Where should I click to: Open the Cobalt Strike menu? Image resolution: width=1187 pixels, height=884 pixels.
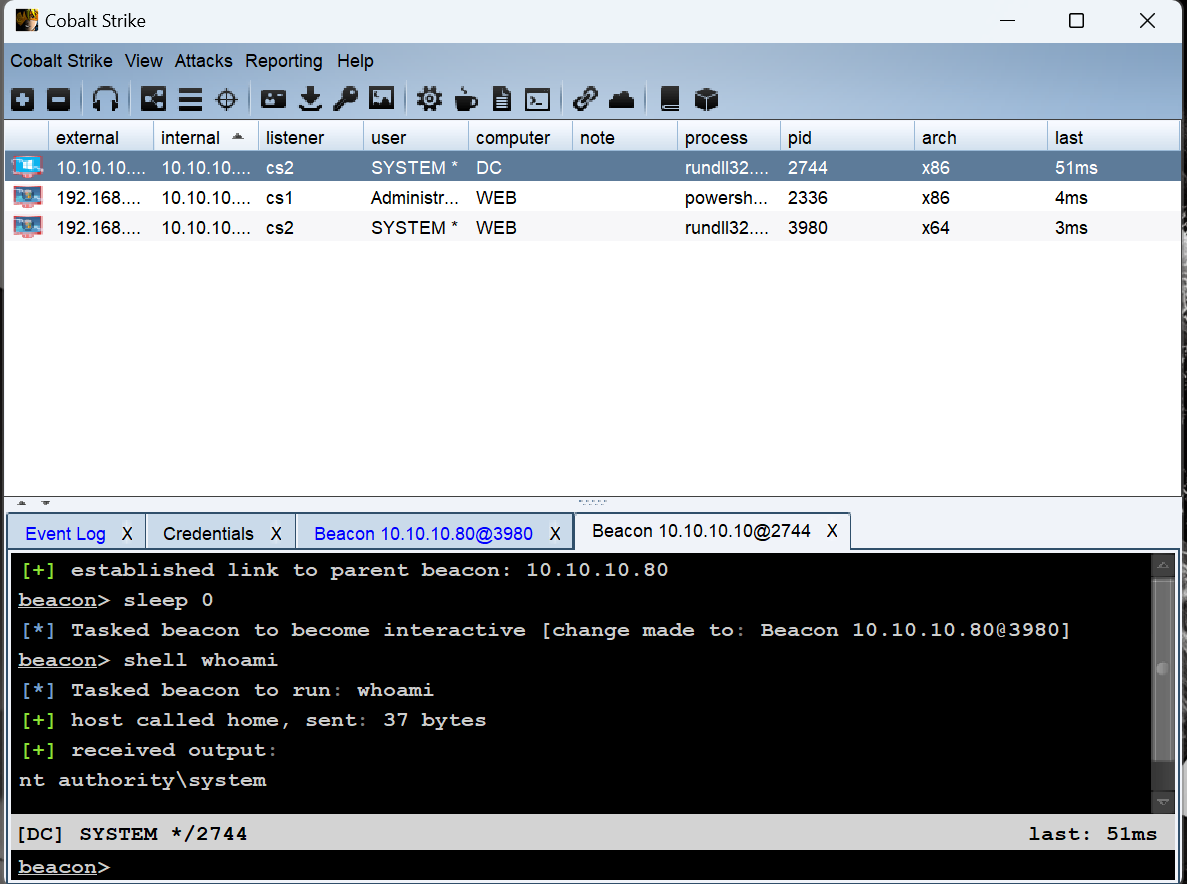pos(61,61)
